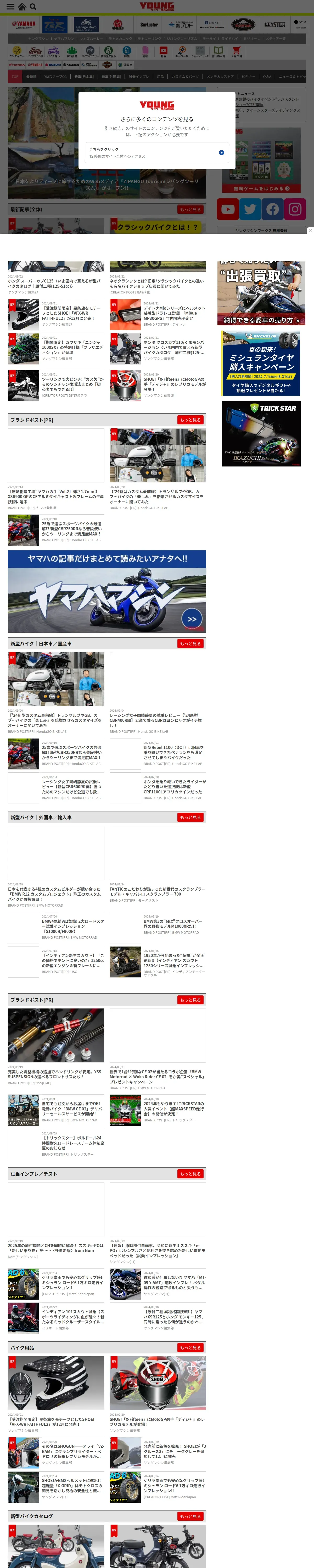This screenshot has height=1568, width=314.
Task: Open the KEYSTER sponsor logo
Action: (x=274, y=25)
